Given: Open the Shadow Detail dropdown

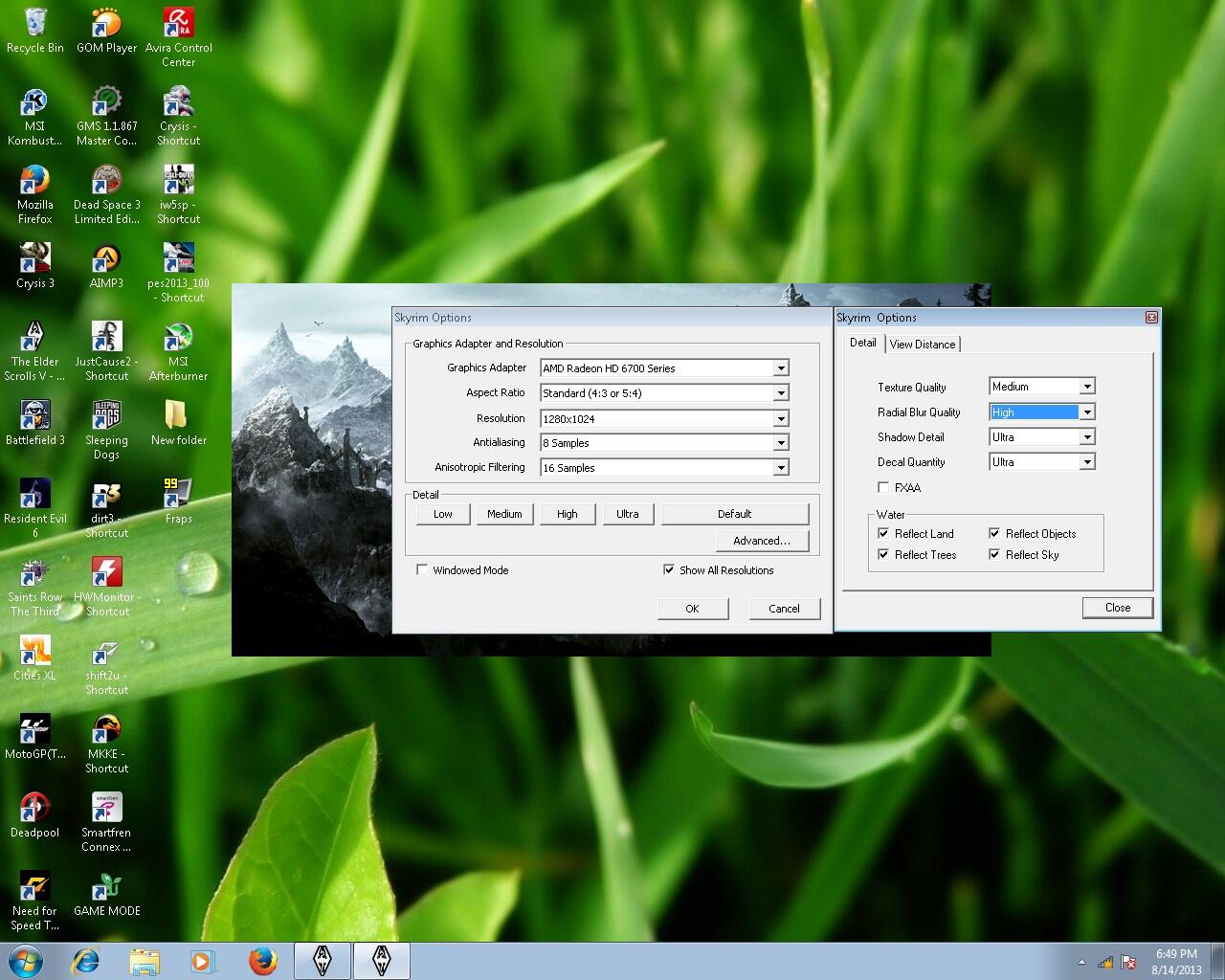Looking at the screenshot, I should tap(1087, 436).
